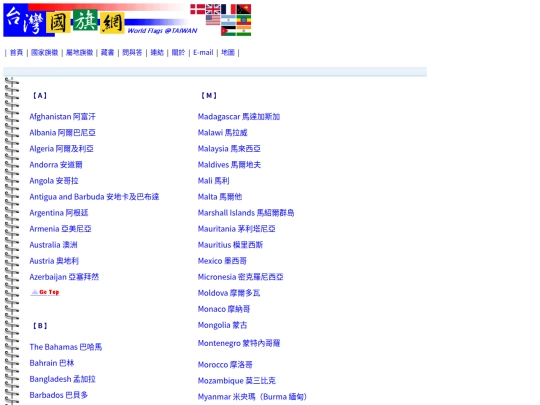Screen dimensions: 540x405
Task: Select Micronesia 密克羅尼西亞 link
Action: point(240,277)
